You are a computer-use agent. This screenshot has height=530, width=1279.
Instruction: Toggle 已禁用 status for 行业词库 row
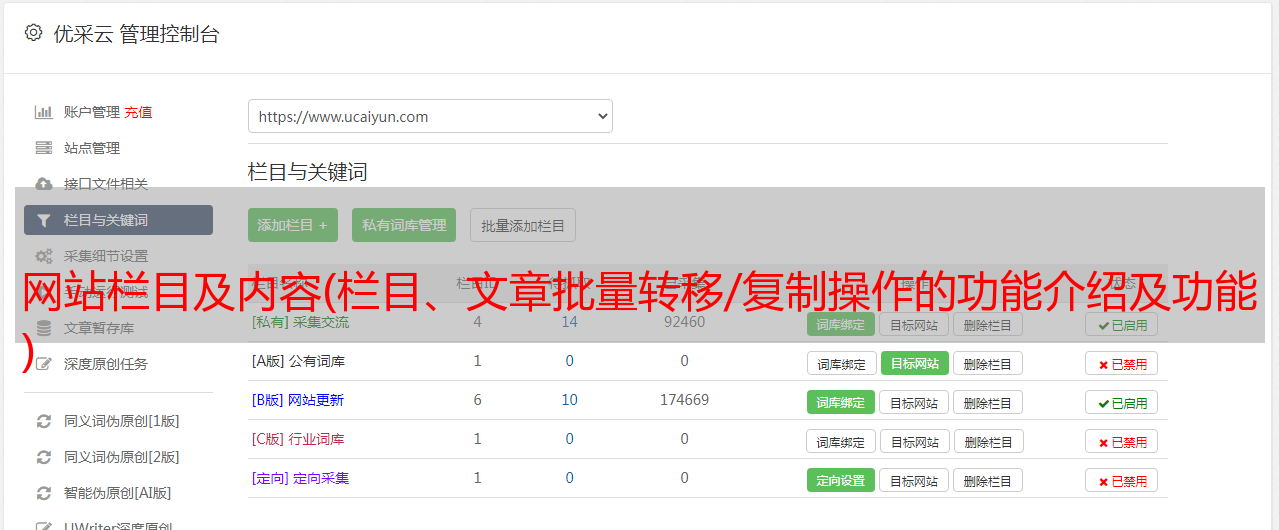click(1122, 442)
